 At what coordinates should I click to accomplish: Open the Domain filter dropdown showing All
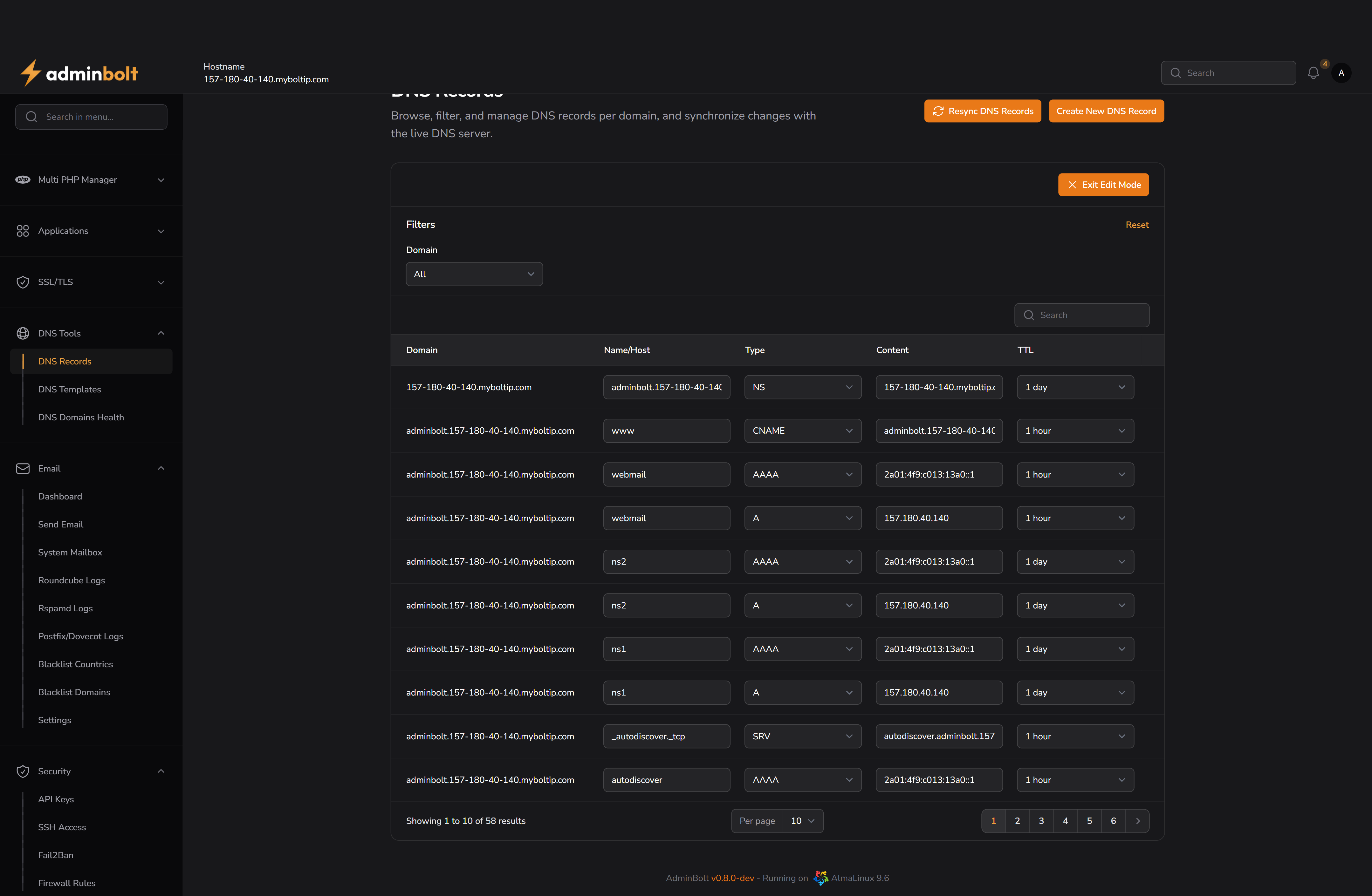tap(474, 274)
